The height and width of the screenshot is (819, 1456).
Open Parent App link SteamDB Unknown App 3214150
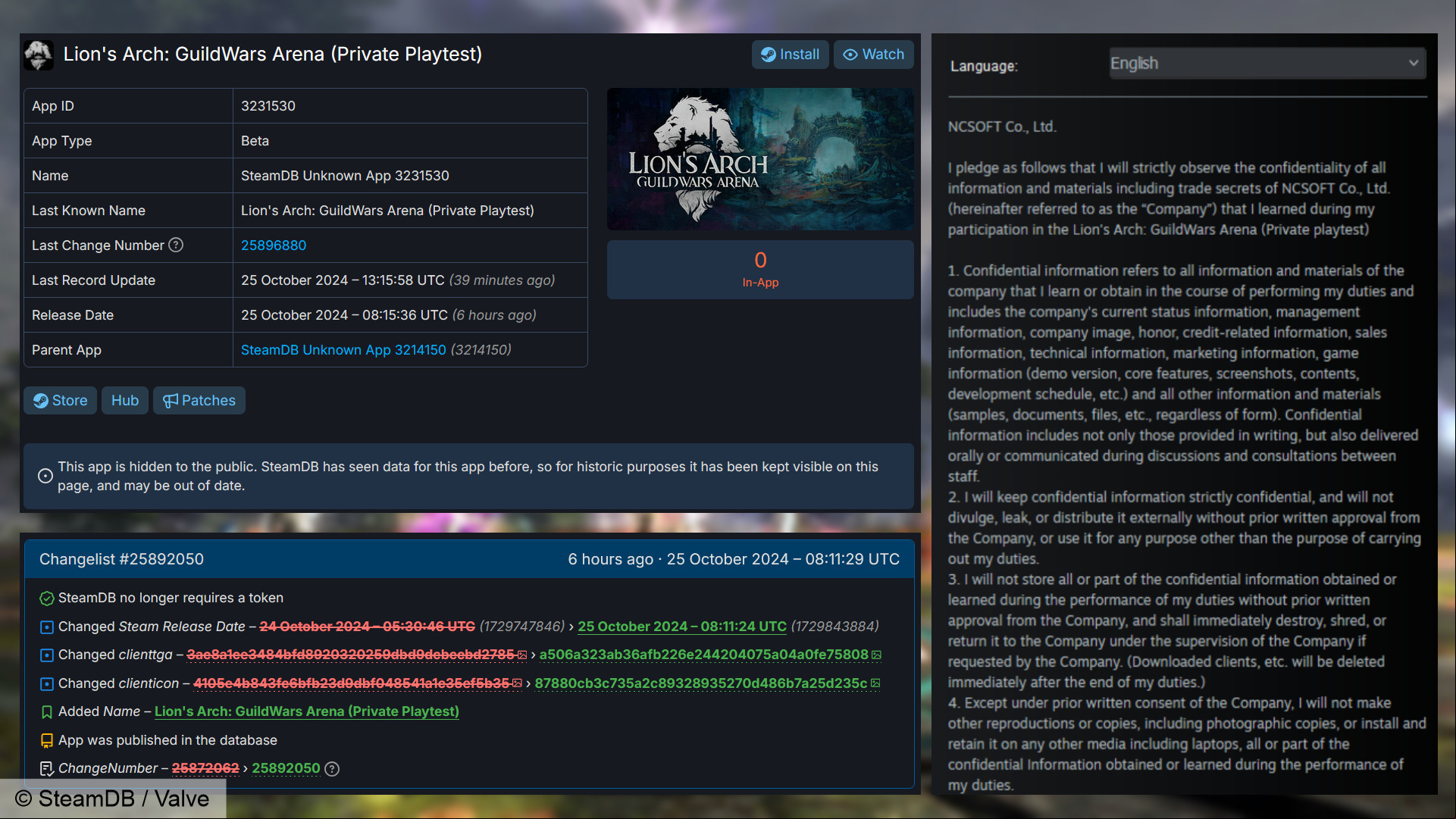[x=343, y=350]
